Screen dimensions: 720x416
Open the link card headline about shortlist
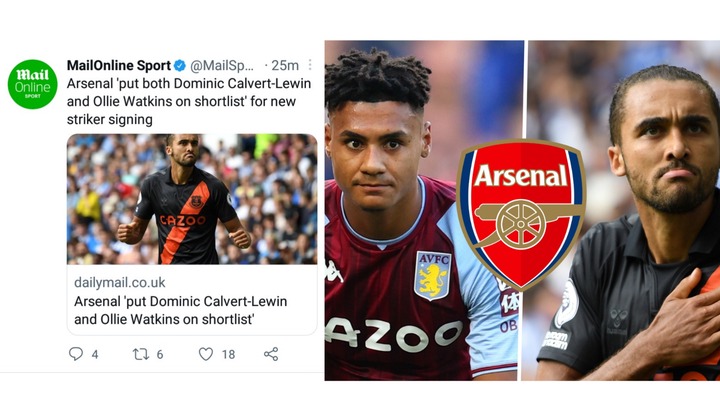click(x=180, y=310)
